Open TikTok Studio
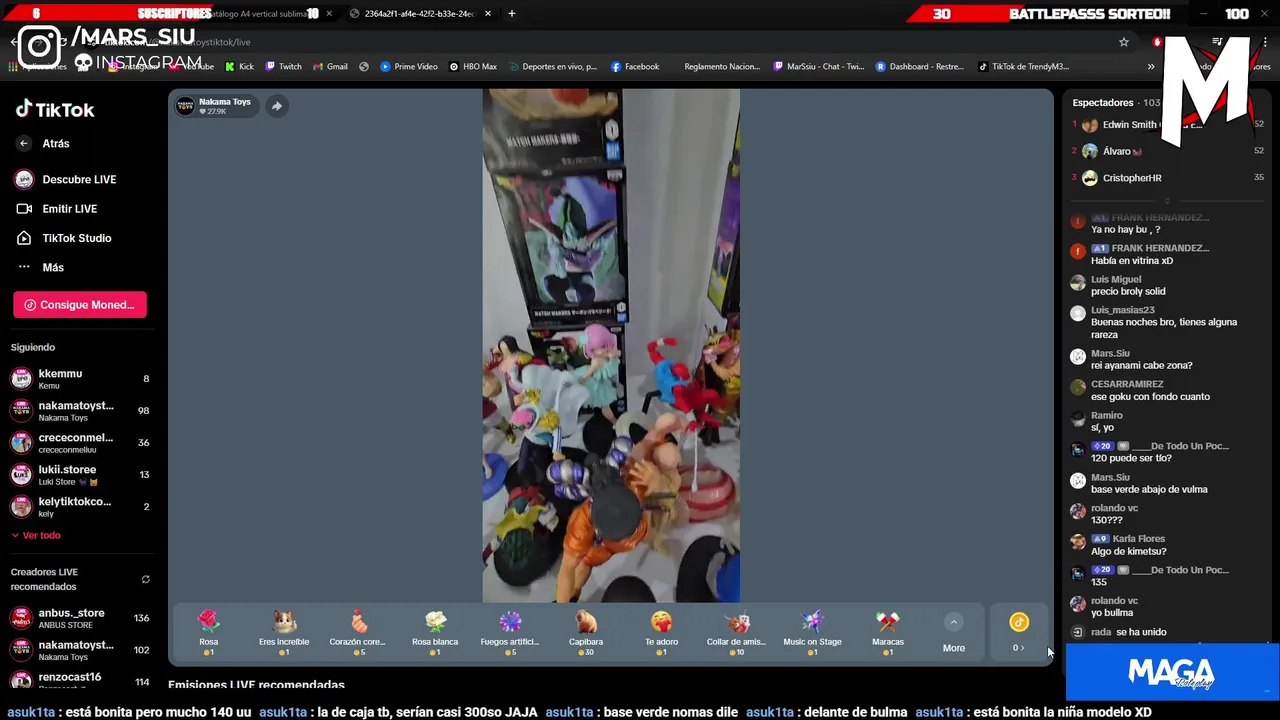The height and width of the screenshot is (720, 1280). pos(62,238)
